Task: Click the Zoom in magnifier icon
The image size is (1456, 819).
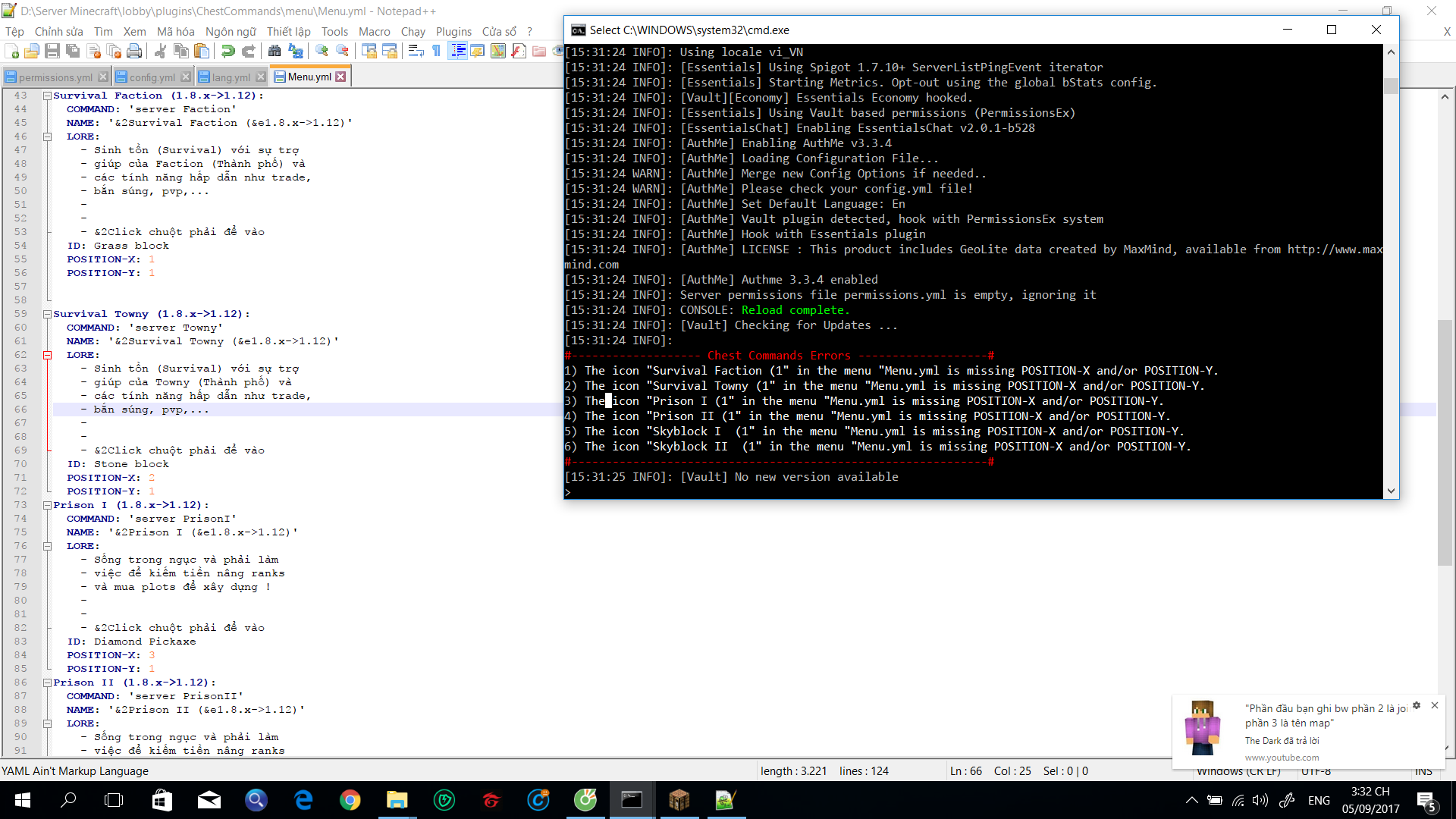Action: point(322,51)
